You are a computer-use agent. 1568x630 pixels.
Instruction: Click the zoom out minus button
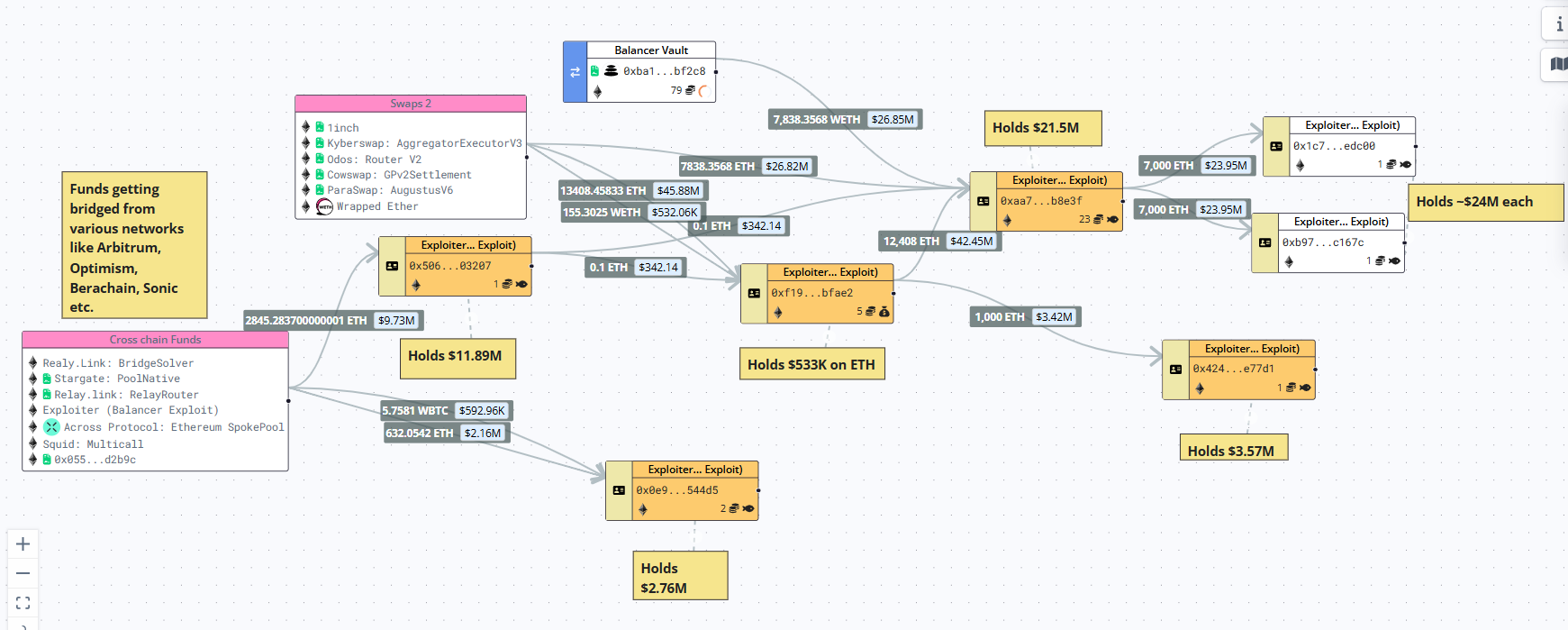pyautogui.click(x=23, y=573)
